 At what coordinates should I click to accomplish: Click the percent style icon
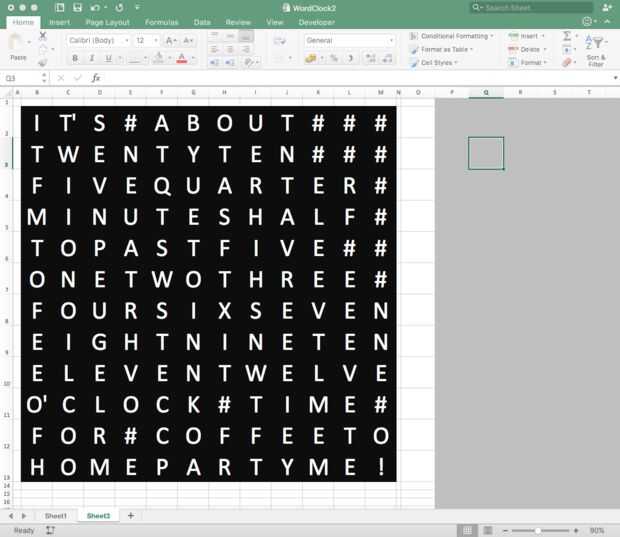pyautogui.click(x=334, y=59)
